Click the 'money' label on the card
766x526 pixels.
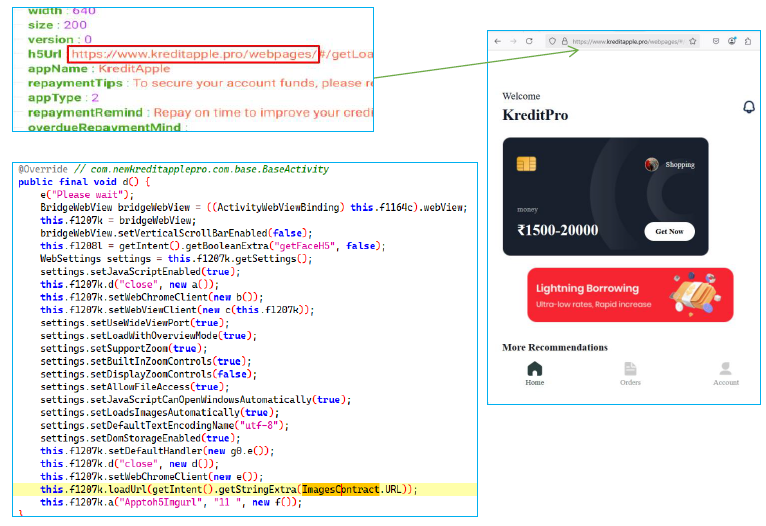pyautogui.click(x=528, y=210)
